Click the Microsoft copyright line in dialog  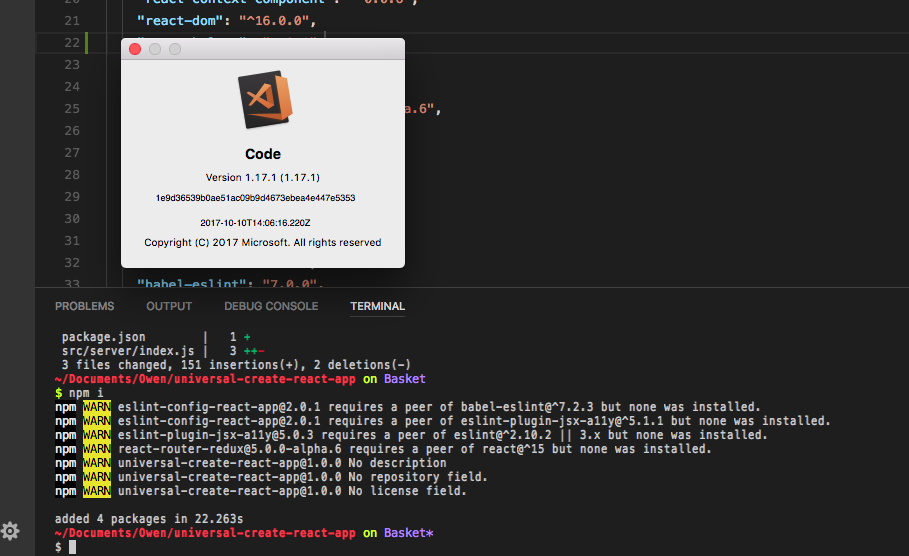click(x=263, y=242)
